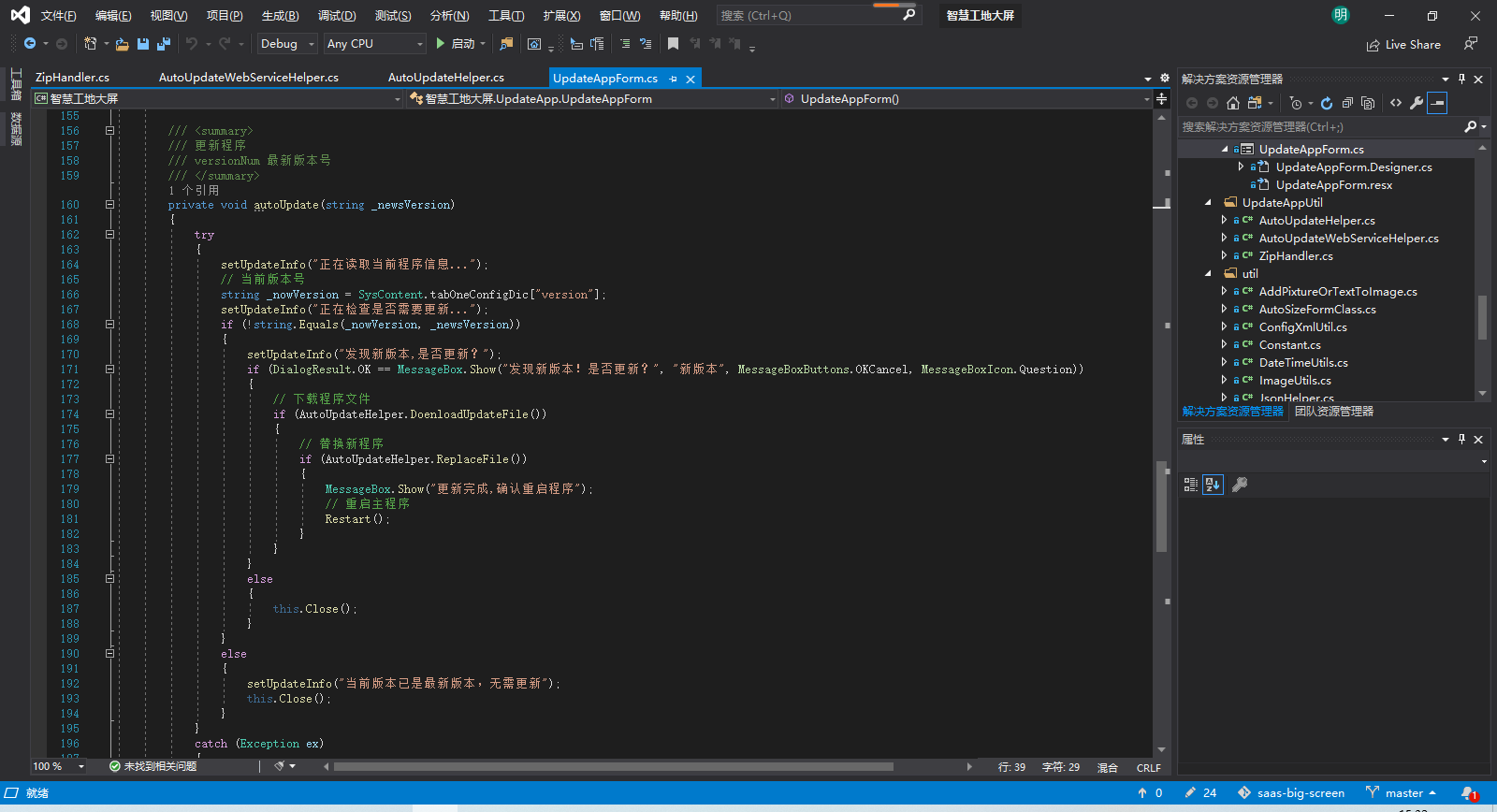Expand the ZipHandler.cs tree node
Image resolution: width=1497 pixels, height=812 pixels.
pos(1224,256)
